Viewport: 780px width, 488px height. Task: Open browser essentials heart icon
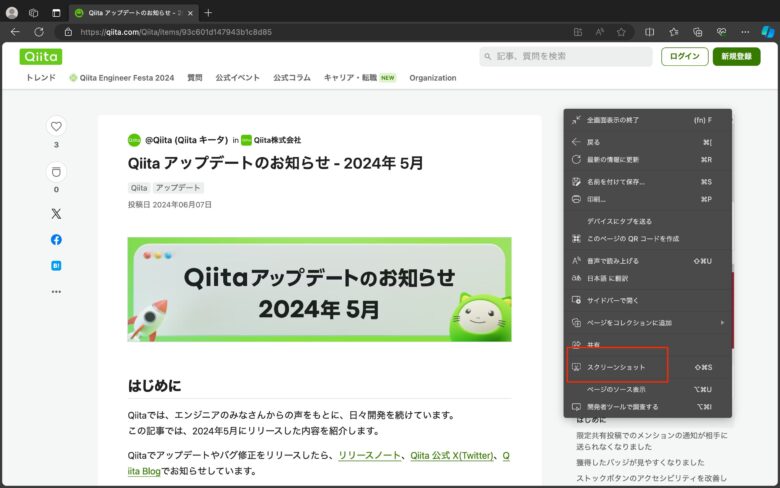pyautogui.click(x=721, y=32)
